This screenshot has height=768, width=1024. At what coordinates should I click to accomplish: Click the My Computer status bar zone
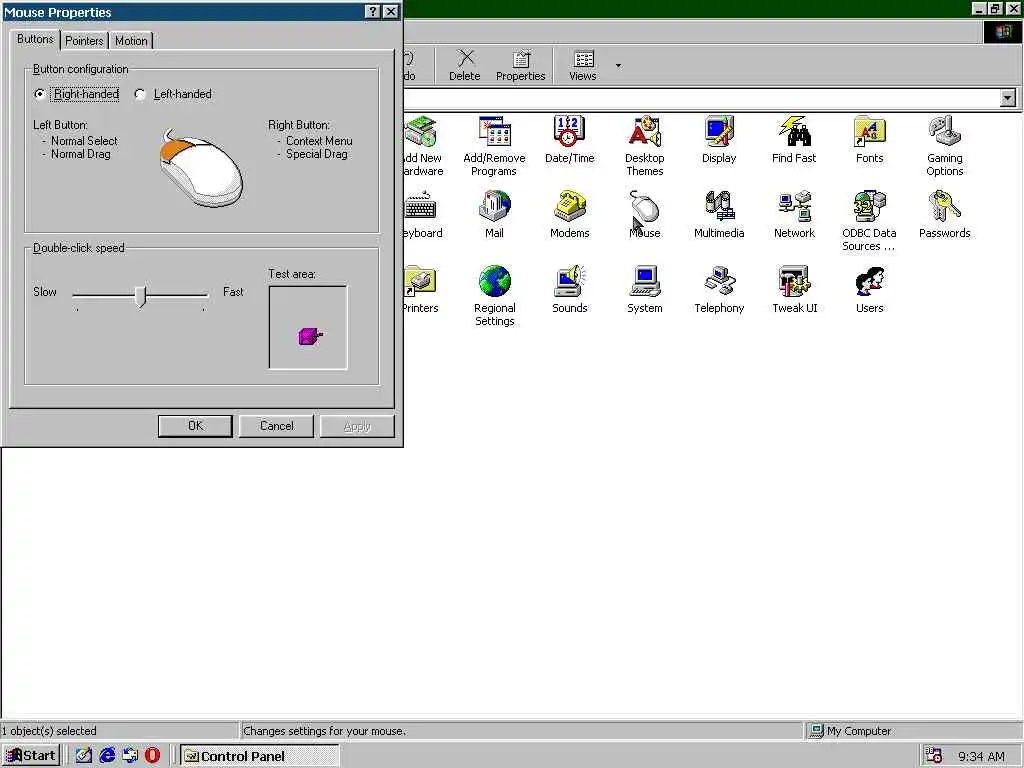[x=913, y=731]
